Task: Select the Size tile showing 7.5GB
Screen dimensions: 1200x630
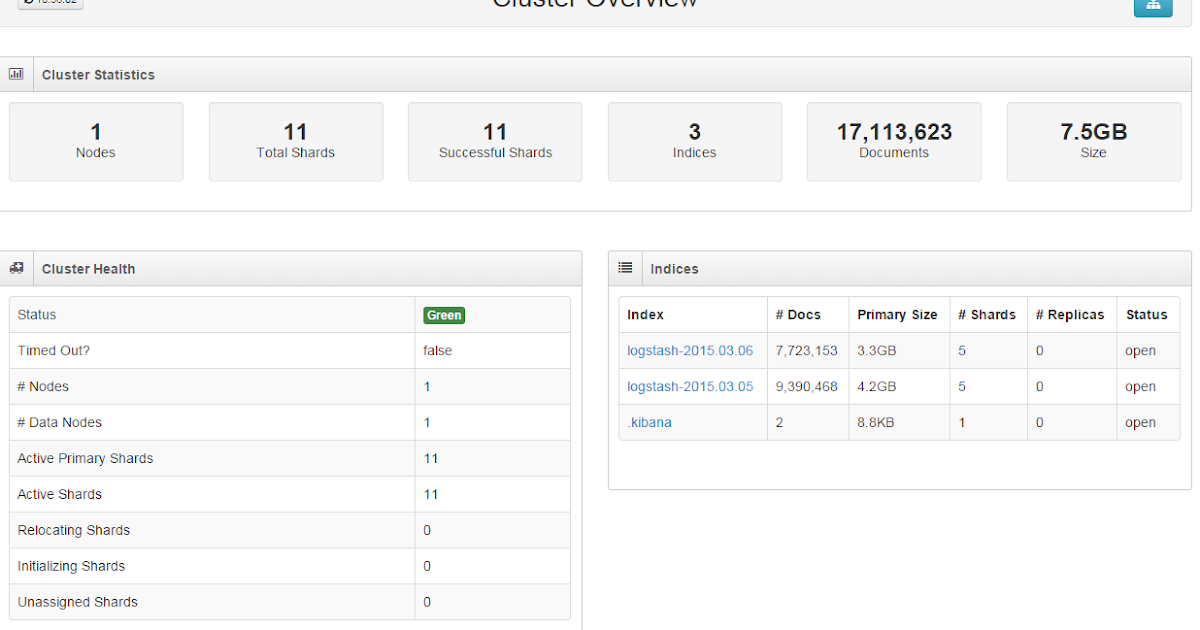Action: (x=1093, y=141)
